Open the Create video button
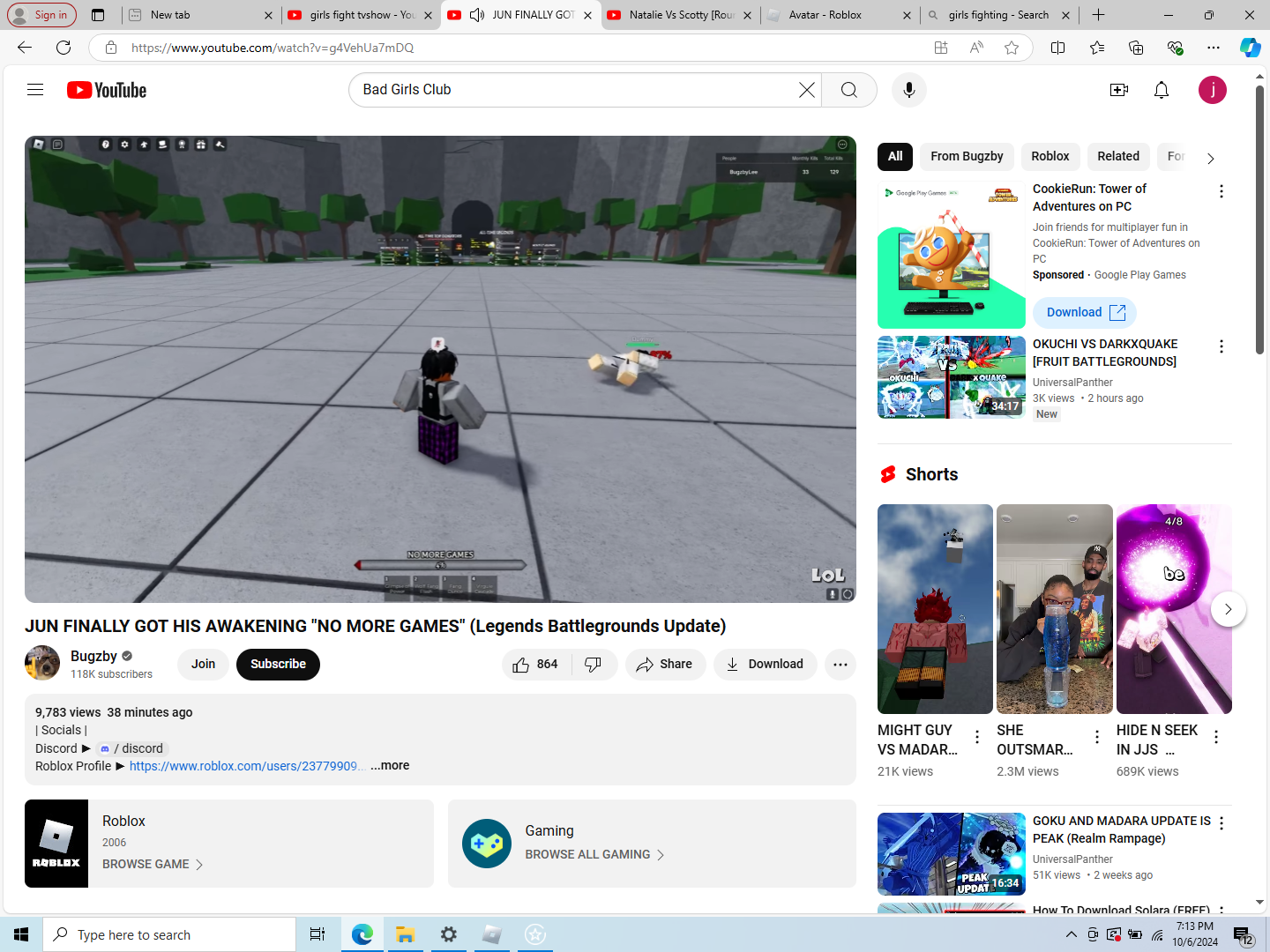Viewport: 1270px width, 952px height. pos(1119,90)
